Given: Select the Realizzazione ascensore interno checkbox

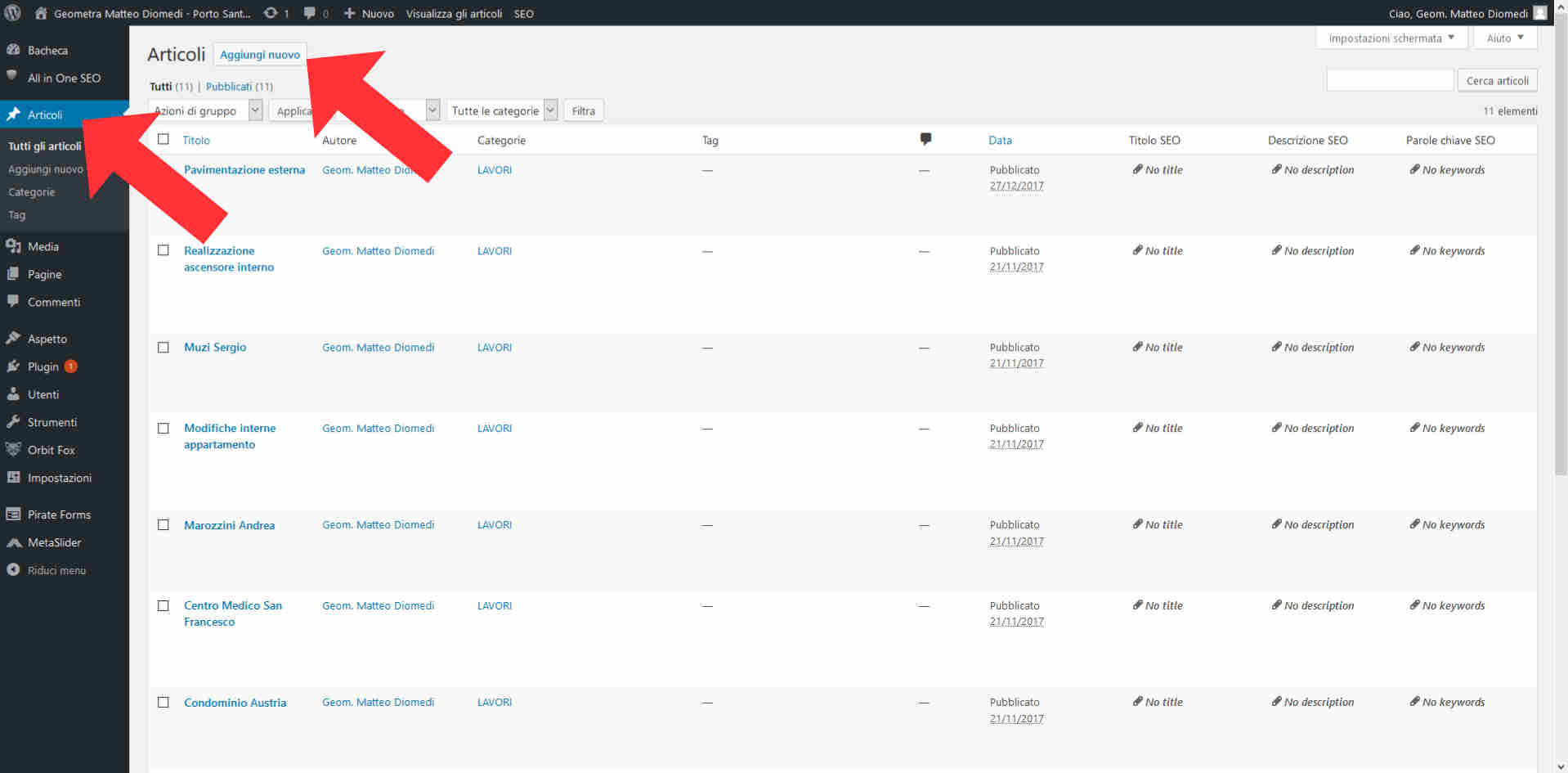Looking at the screenshot, I should click(x=164, y=250).
